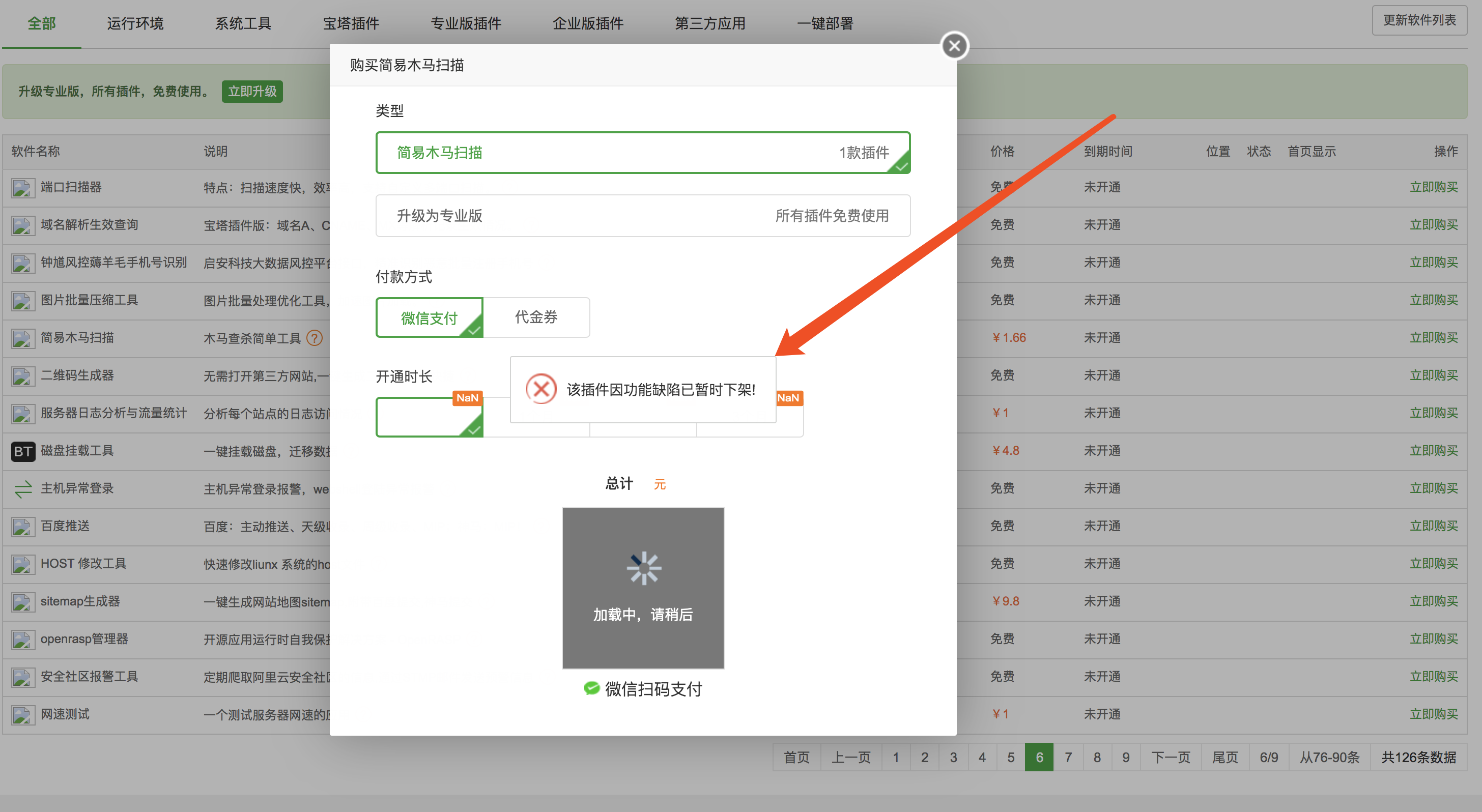
Task: Click the 立即升级 green button
Action: [x=252, y=92]
